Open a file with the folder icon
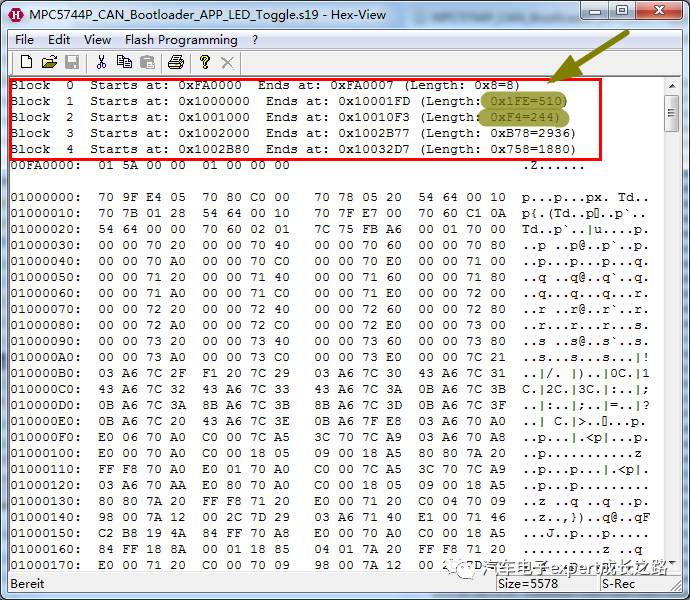The height and width of the screenshot is (600, 690). tap(49, 62)
